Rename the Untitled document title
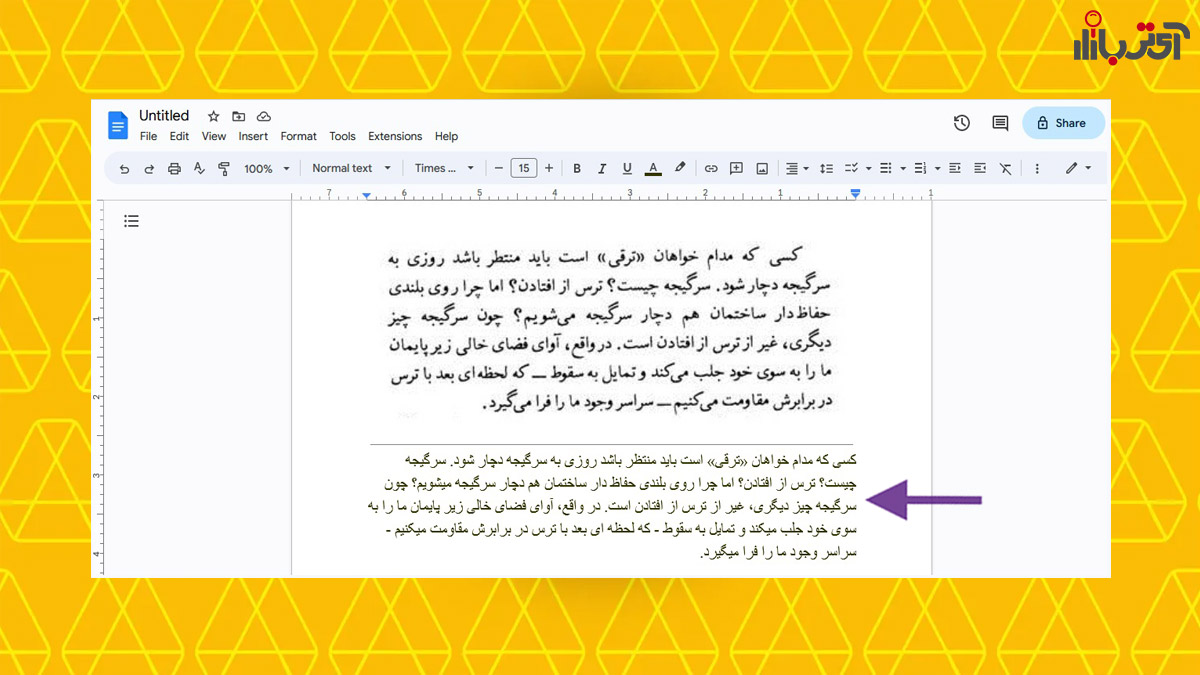1200x675 pixels. [x=164, y=116]
